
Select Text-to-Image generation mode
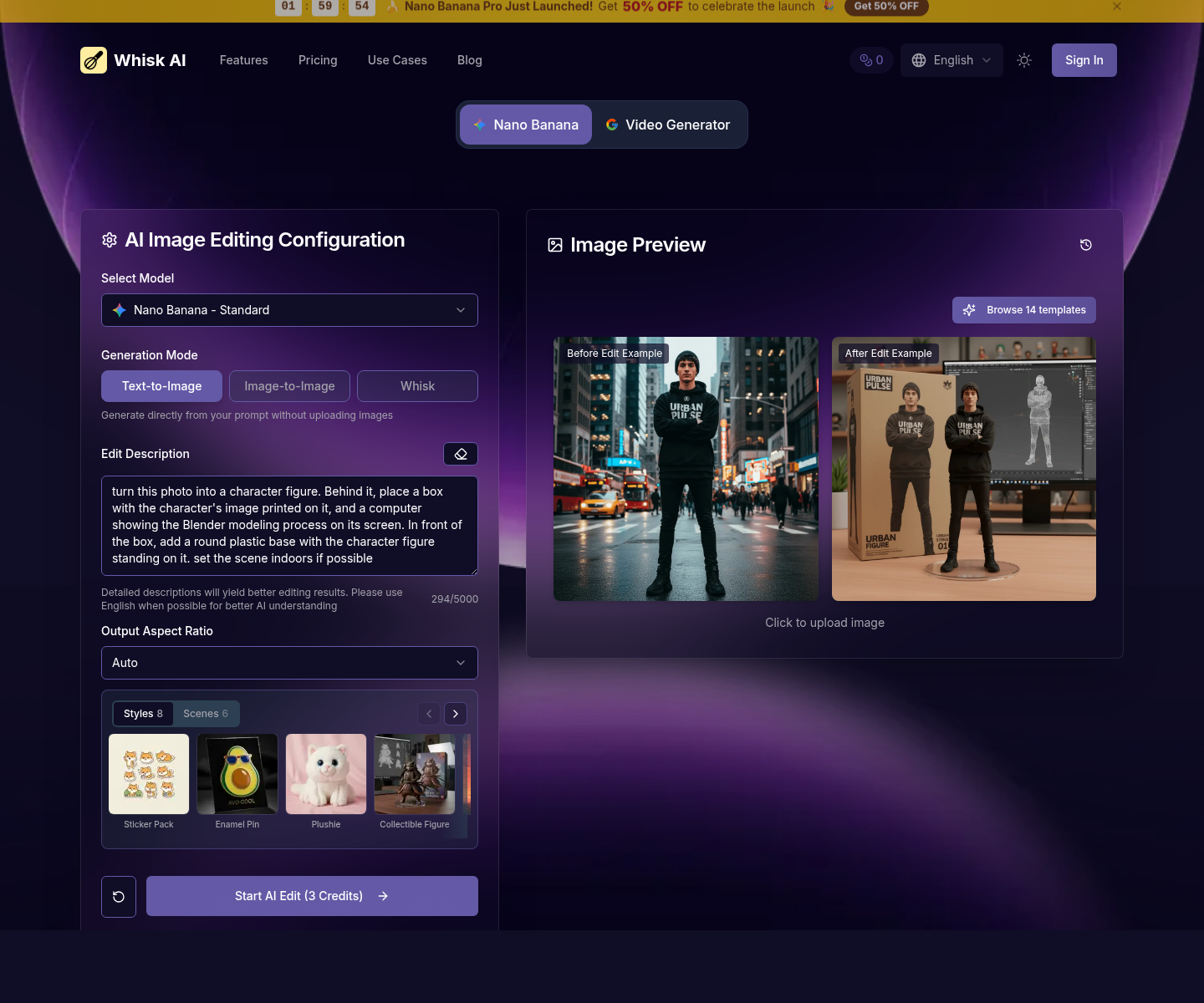tap(162, 386)
